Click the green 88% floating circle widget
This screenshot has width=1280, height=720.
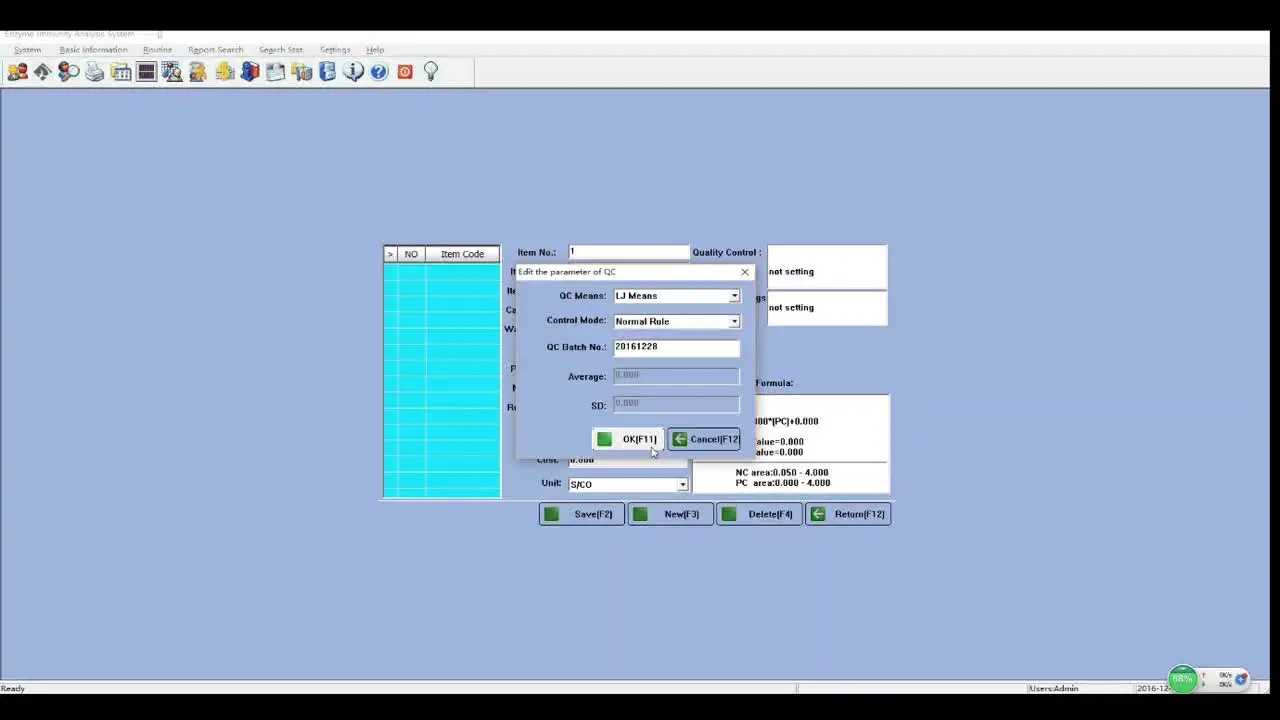click(x=1183, y=679)
